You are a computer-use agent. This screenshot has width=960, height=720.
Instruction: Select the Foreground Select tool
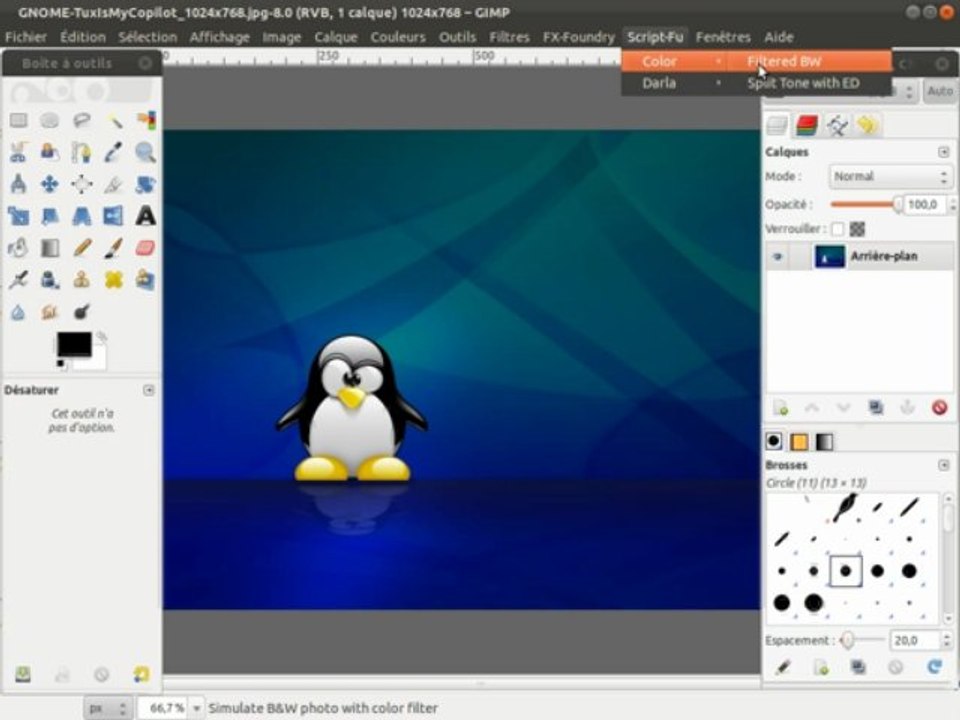[50, 152]
